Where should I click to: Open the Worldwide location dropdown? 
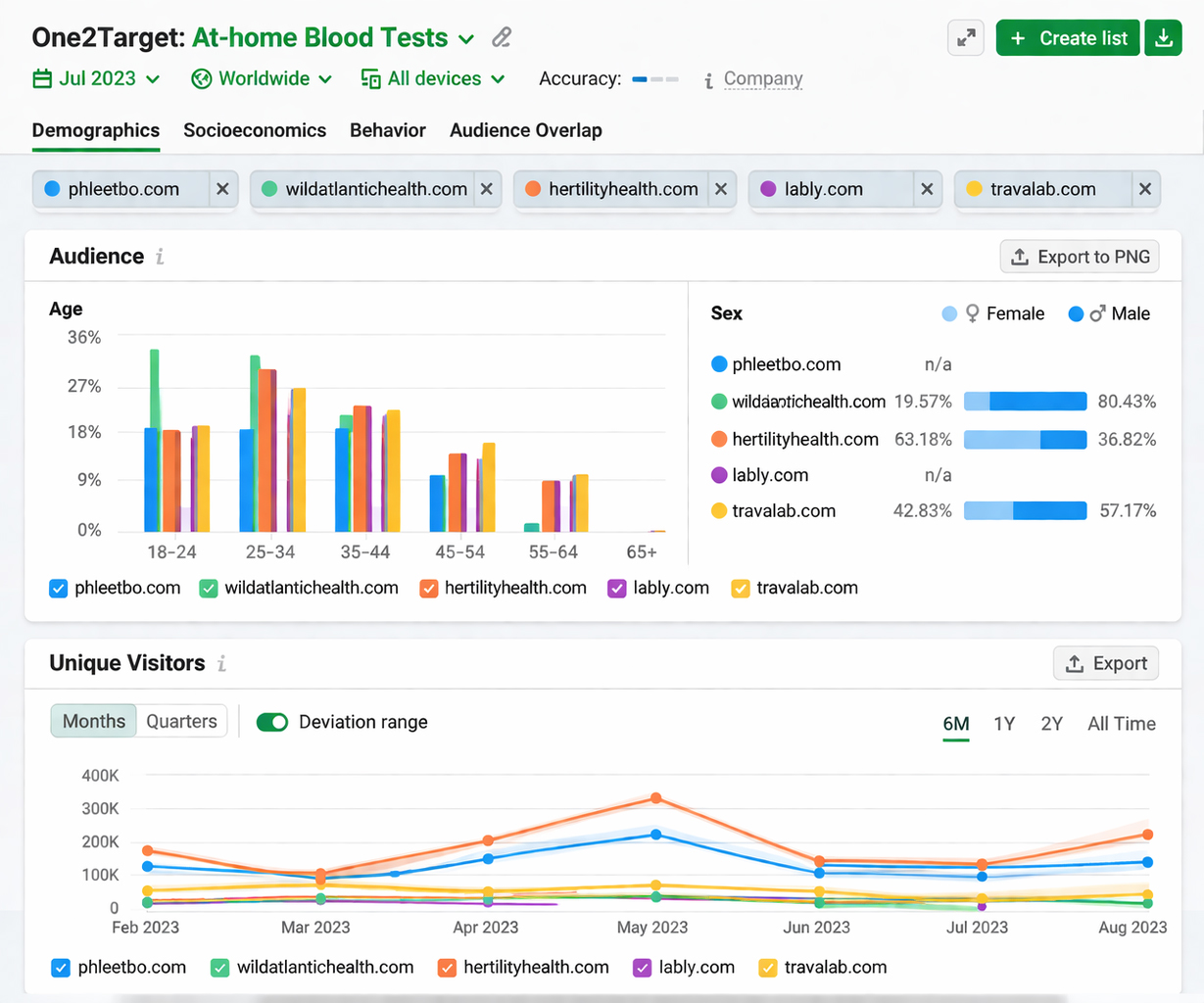[263, 78]
